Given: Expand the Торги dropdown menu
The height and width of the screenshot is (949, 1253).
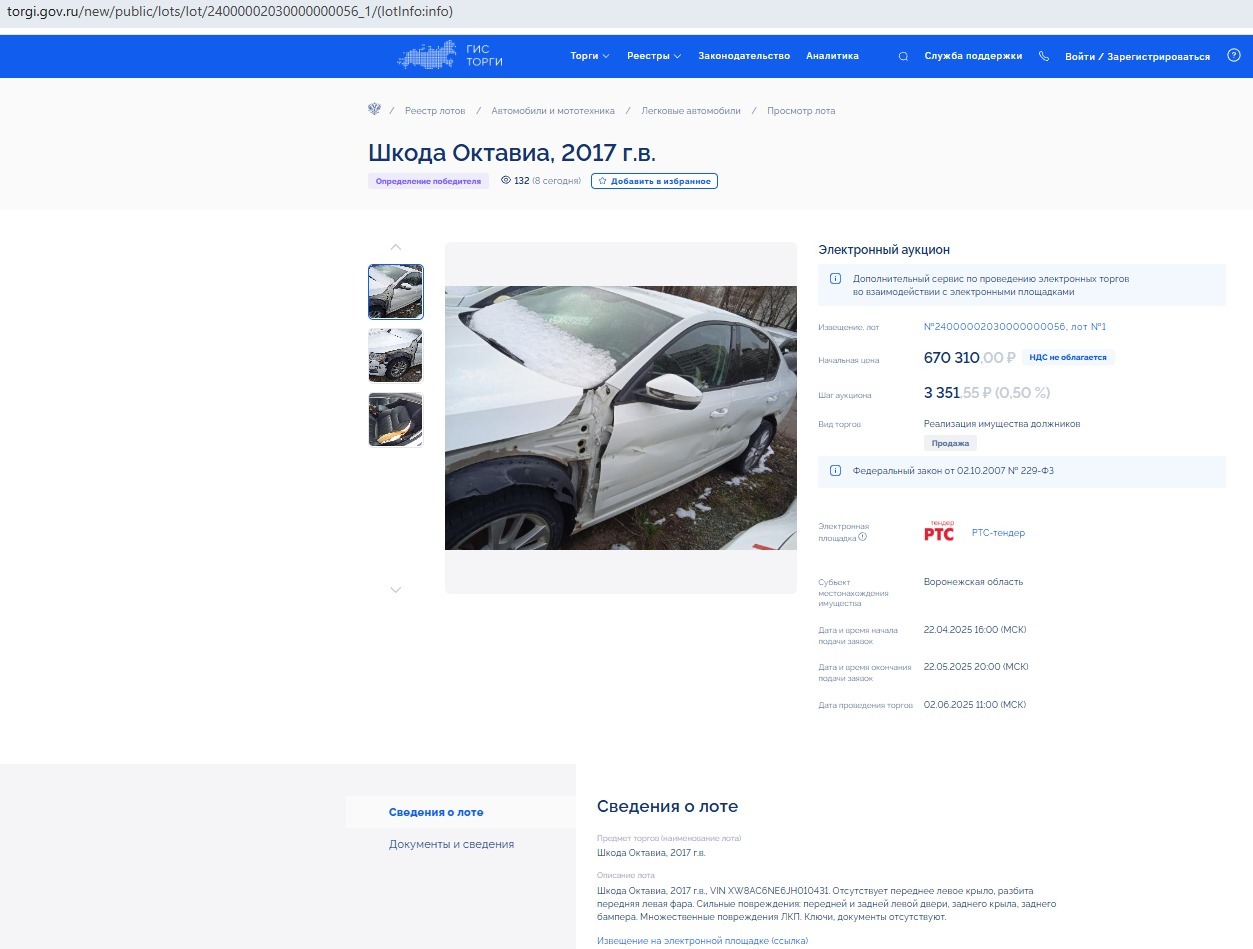Looking at the screenshot, I should click(590, 56).
